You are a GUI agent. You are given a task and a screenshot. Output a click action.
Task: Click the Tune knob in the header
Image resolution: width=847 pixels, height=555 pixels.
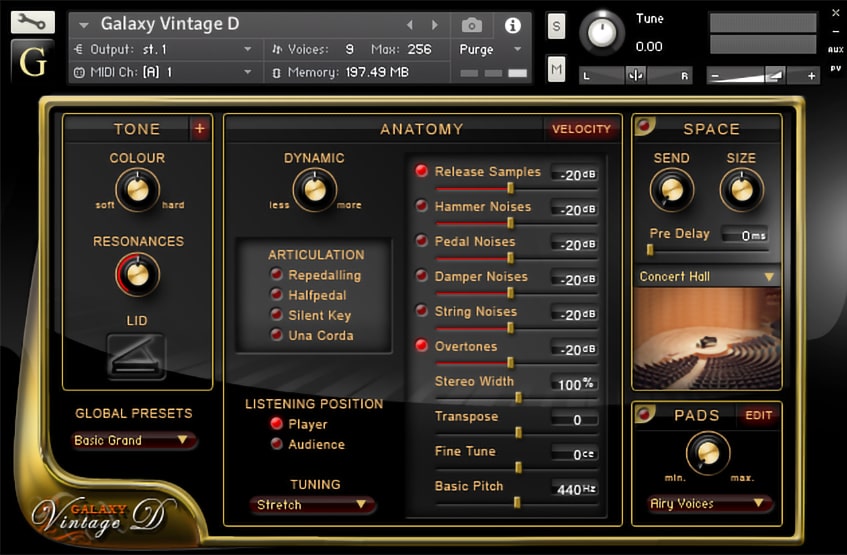[602, 32]
